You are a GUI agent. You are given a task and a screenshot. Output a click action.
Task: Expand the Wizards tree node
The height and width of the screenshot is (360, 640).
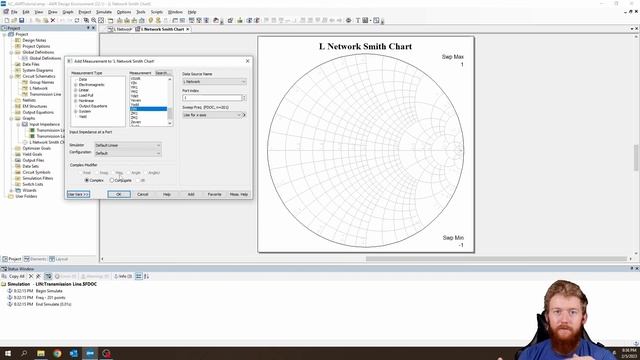(11, 190)
